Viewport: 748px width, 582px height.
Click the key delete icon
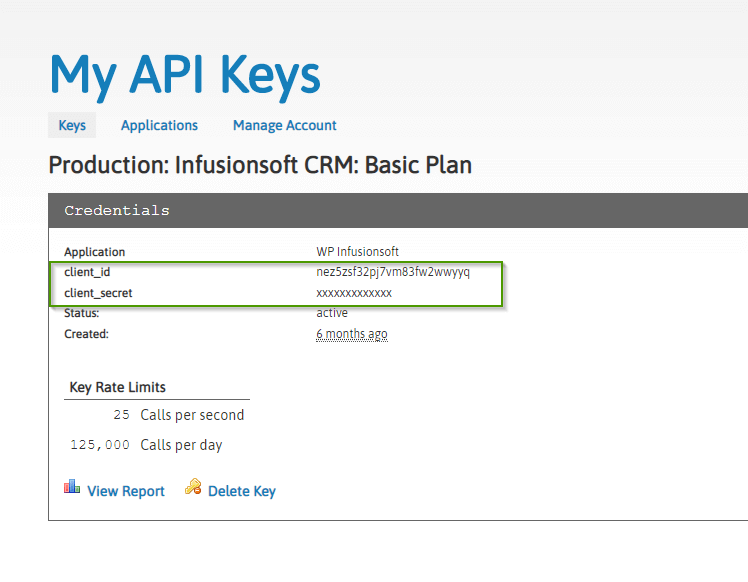pyautogui.click(x=193, y=487)
